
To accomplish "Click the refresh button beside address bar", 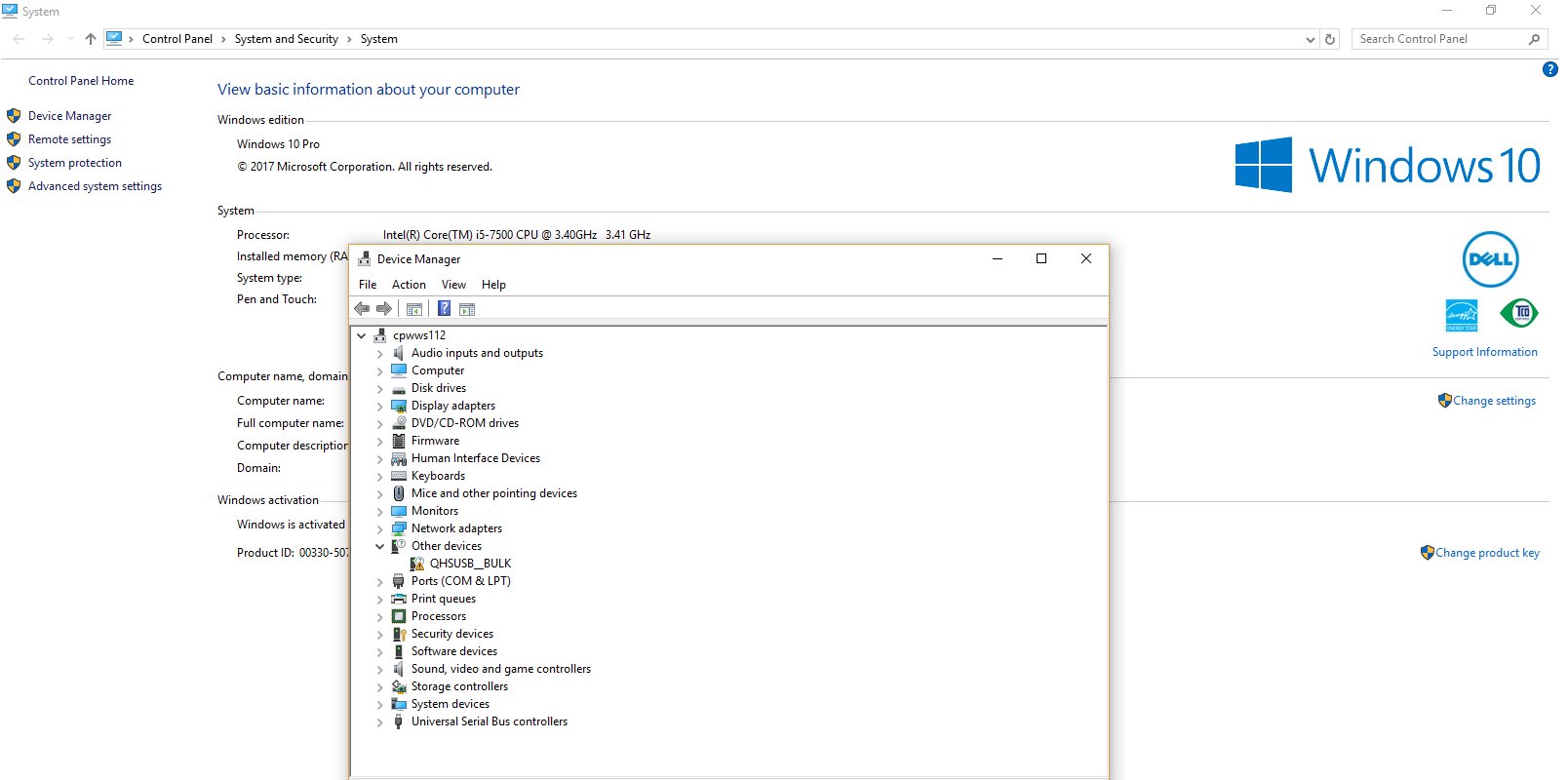I will (x=1330, y=39).
